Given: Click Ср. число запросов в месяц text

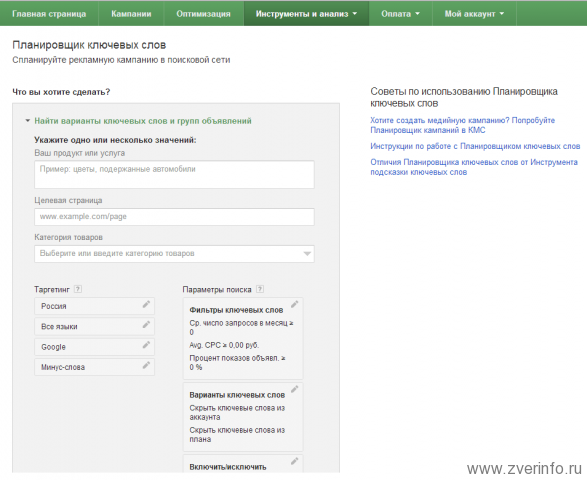Looking at the screenshot, I should [x=241, y=327].
